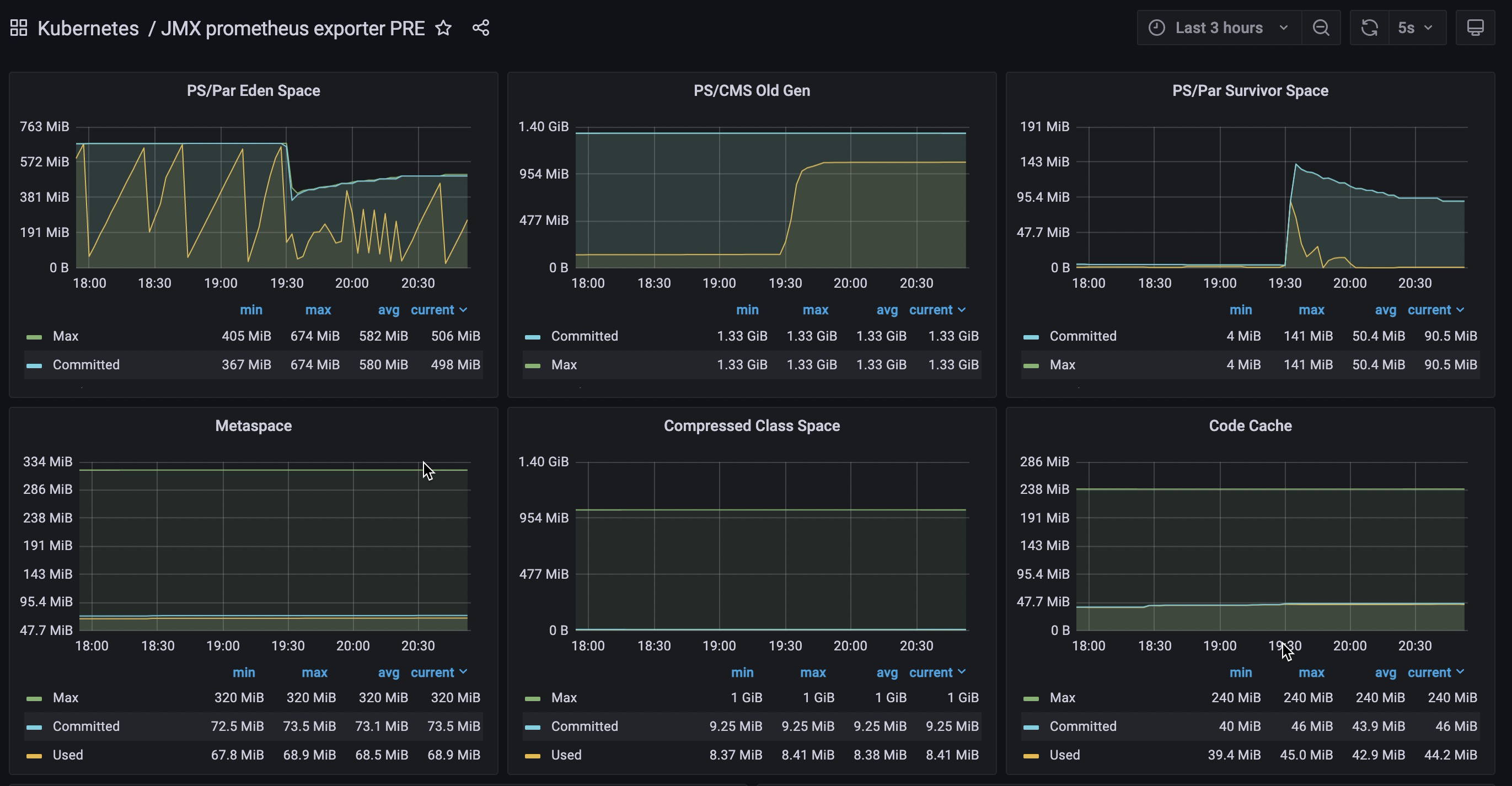Open the Last 3 hours time picker
Viewport: 1512px width, 786px height.
(x=1219, y=28)
